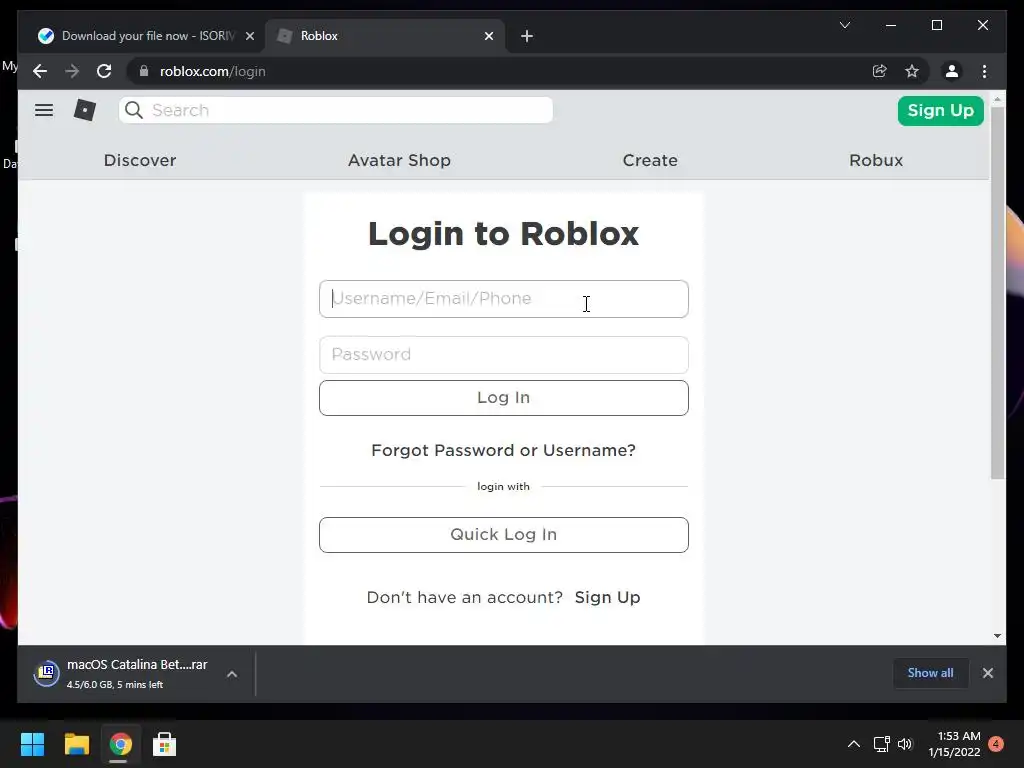Click the Login to Roblox heading
Viewport: 1024px width, 768px height.
point(504,234)
